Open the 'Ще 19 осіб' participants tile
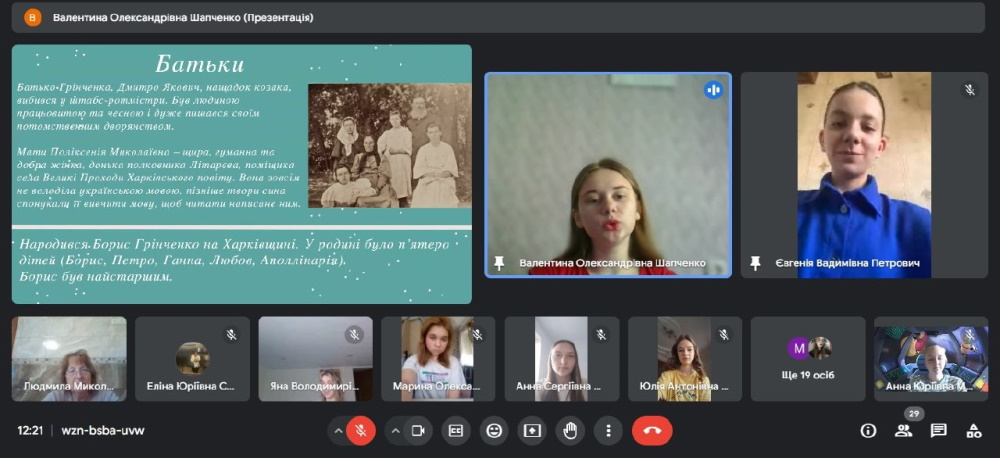This screenshot has height=458, width=1000. [x=808, y=359]
